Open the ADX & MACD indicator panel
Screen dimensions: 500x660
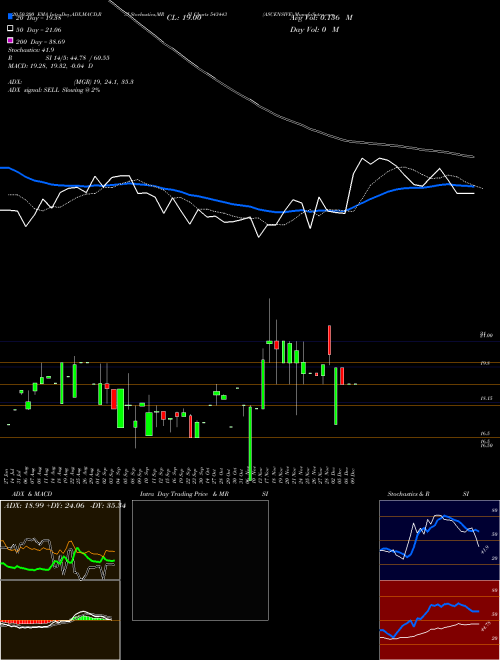[60, 540]
